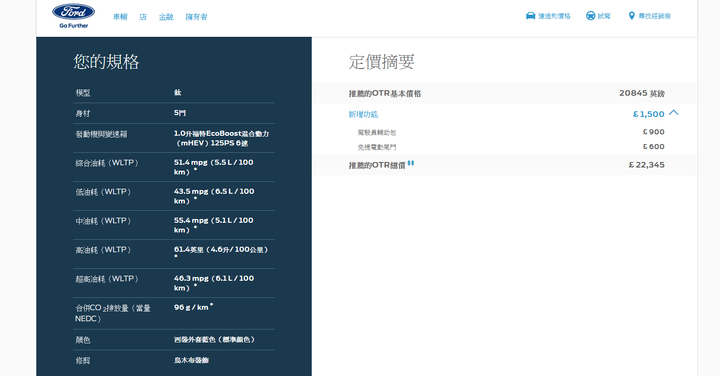Click the 綜合油耗 (WLTP) label
Viewport: 720px width, 376px height.
point(107,163)
